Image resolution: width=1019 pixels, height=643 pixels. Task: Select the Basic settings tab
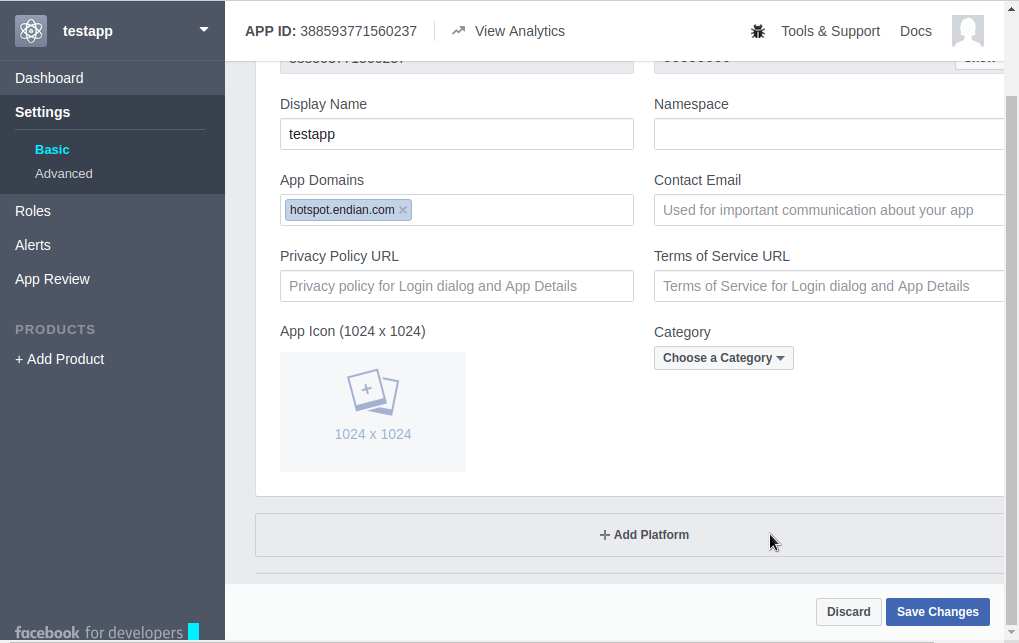click(52, 150)
